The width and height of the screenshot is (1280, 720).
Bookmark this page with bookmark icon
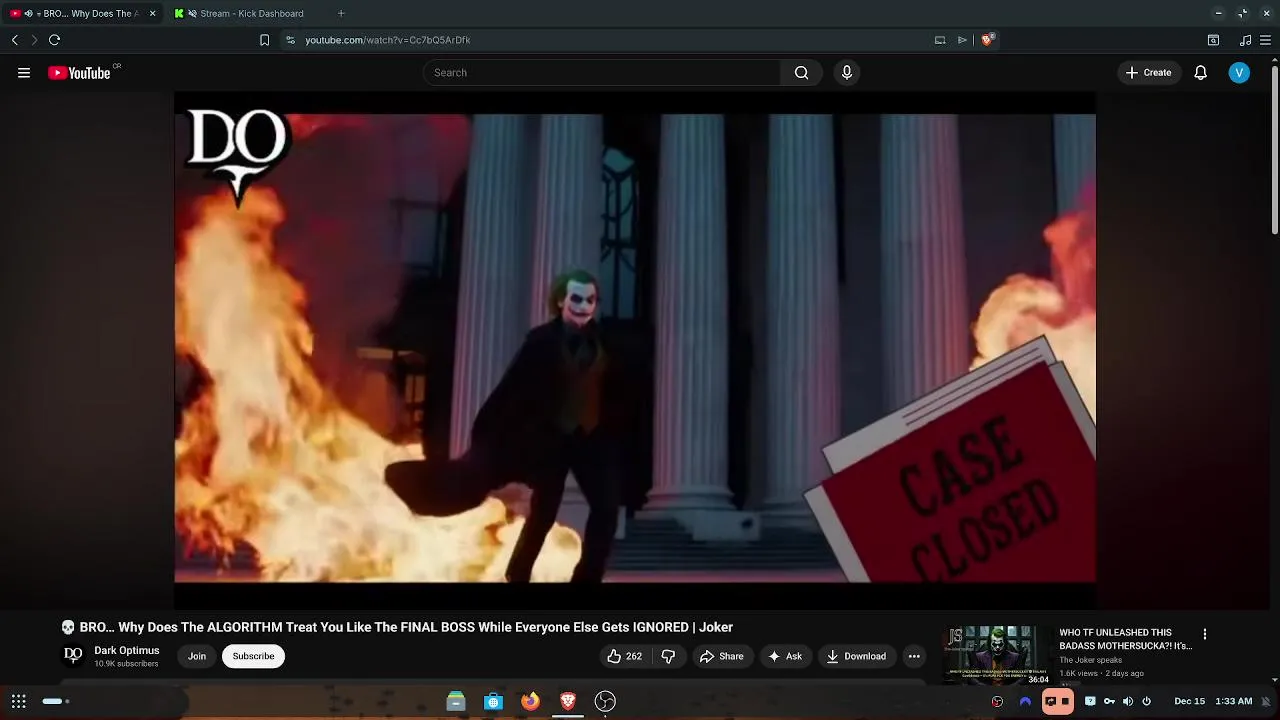pyautogui.click(x=264, y=40)
